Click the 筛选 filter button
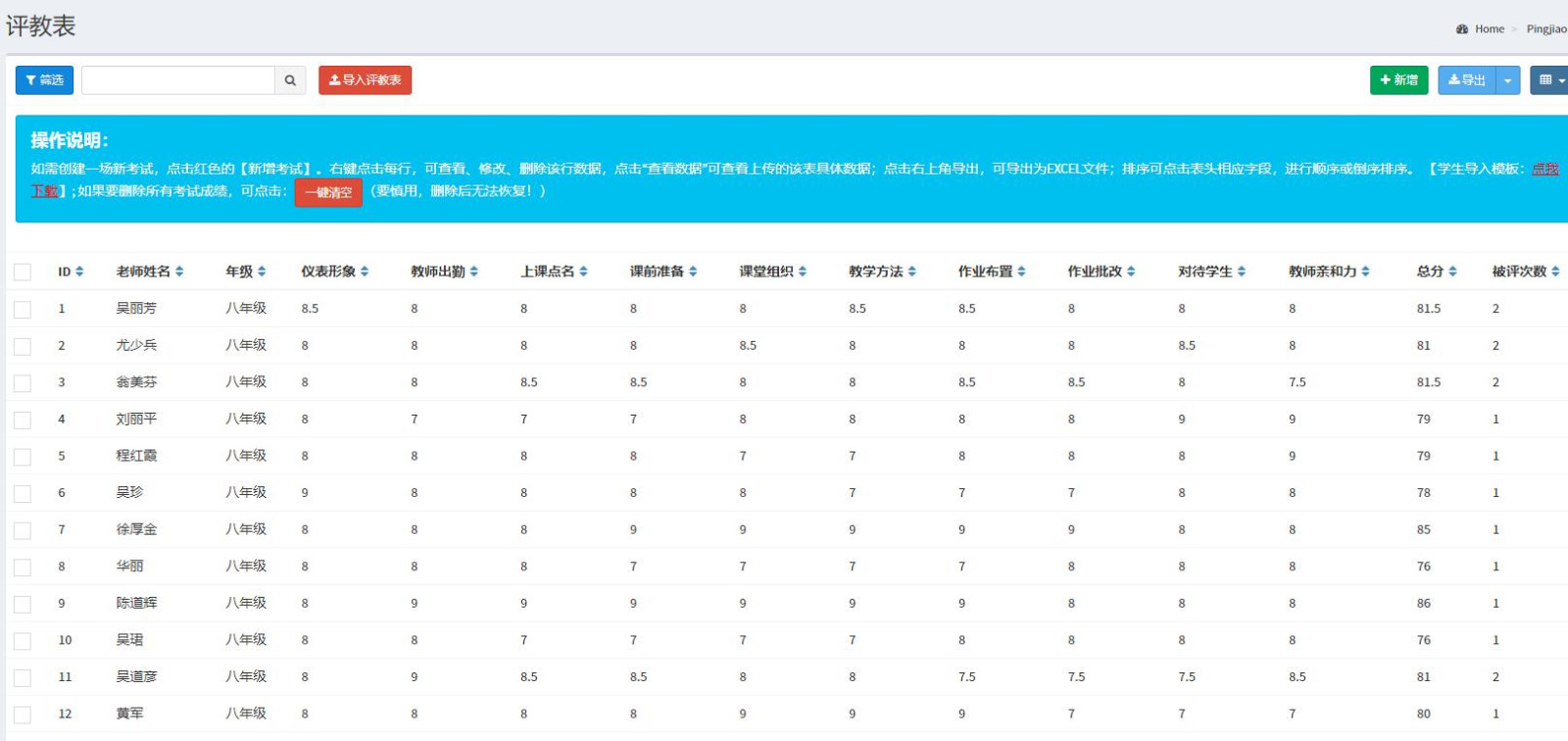The image size is (1568, 741). pyautogui.click(x=44, y=80)
